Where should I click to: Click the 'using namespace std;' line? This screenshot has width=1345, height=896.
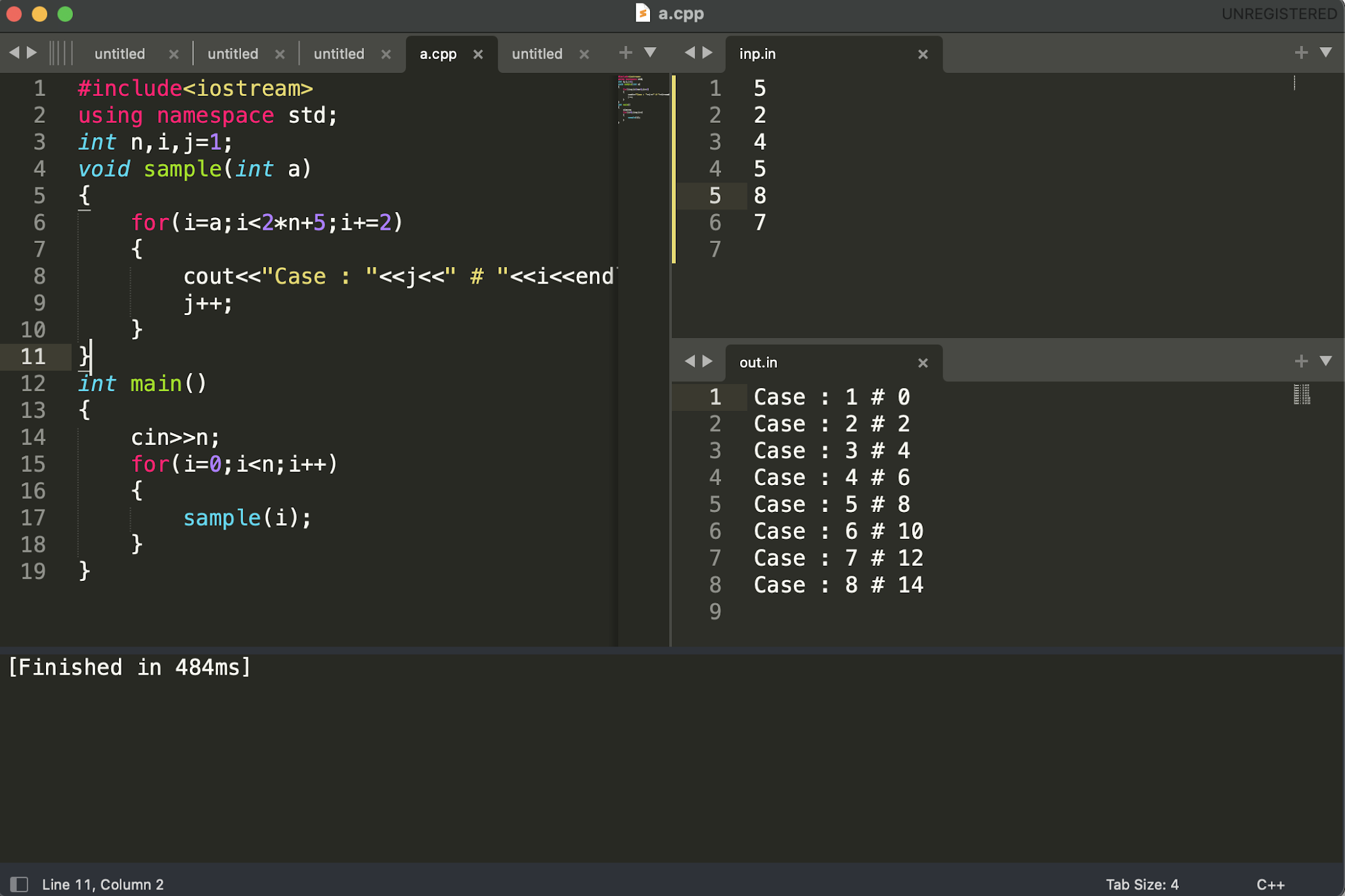point(208,116)
